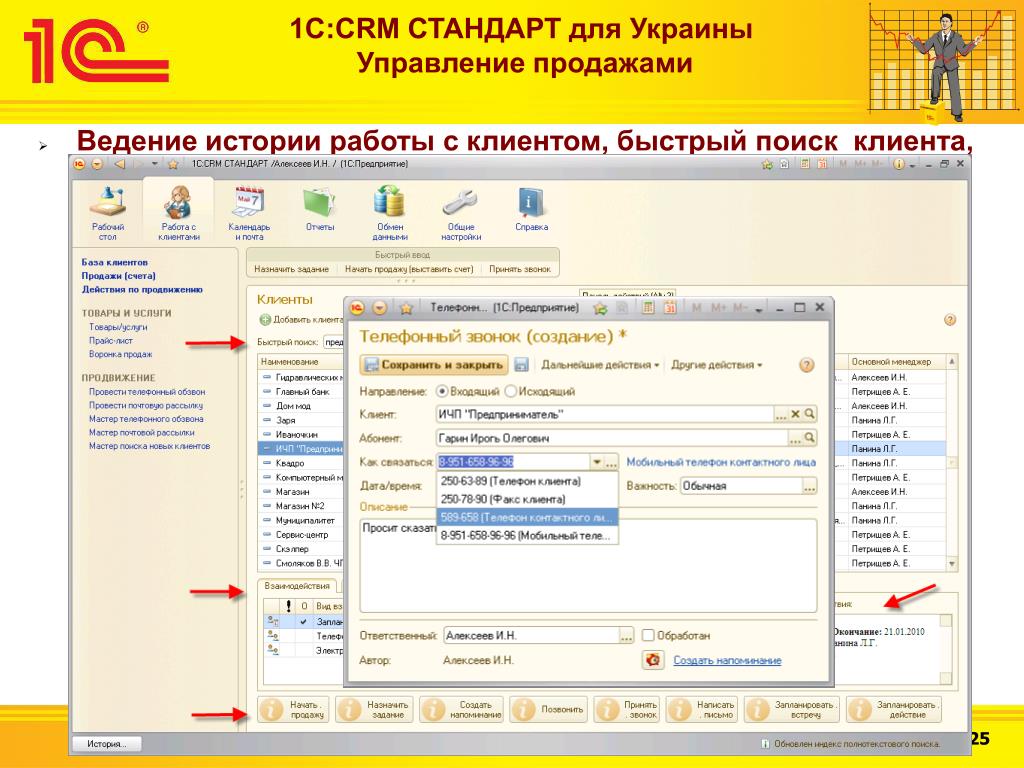Open the Рабочий стол section
The width and height of the screenshot is (1024, 768).
pos(108,213)
